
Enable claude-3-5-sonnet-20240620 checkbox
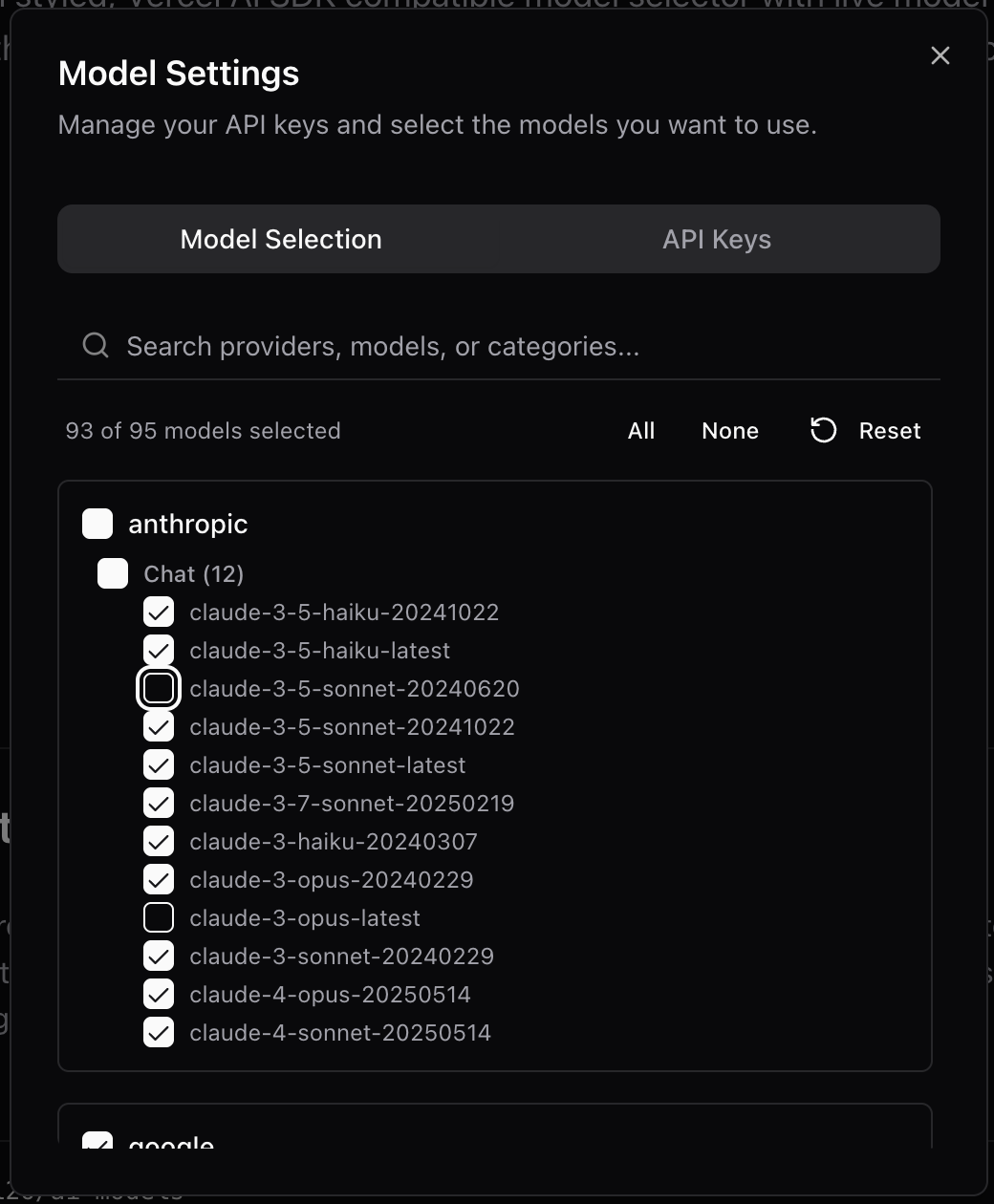[159, 688]
